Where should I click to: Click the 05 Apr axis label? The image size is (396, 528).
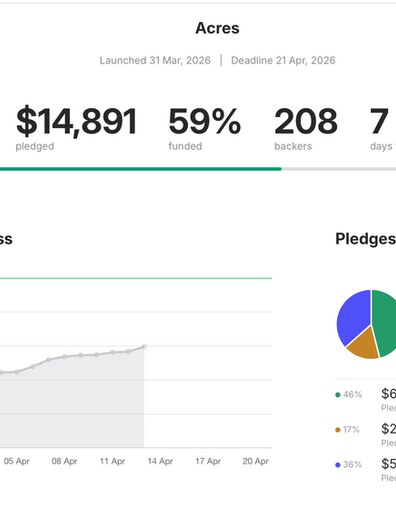(x=16, y=461)
